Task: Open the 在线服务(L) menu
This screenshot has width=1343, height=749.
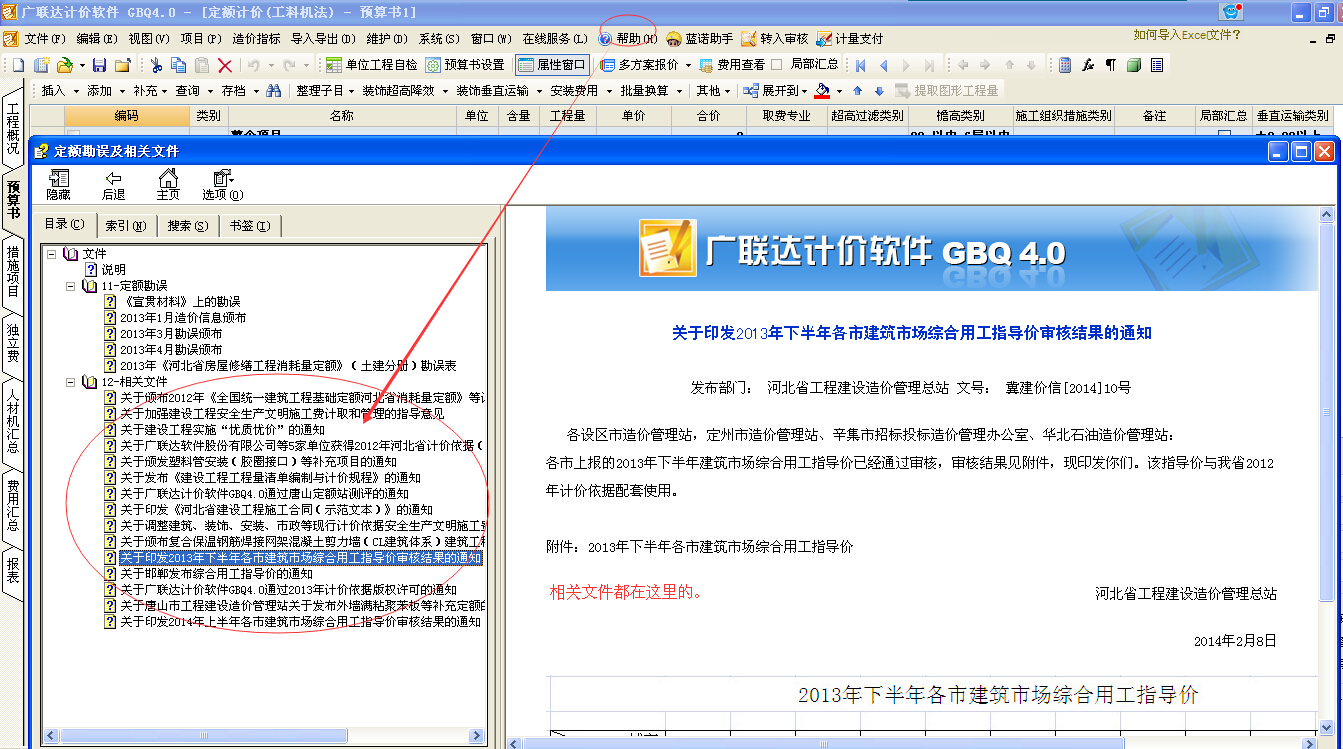Action: (554, 38)
